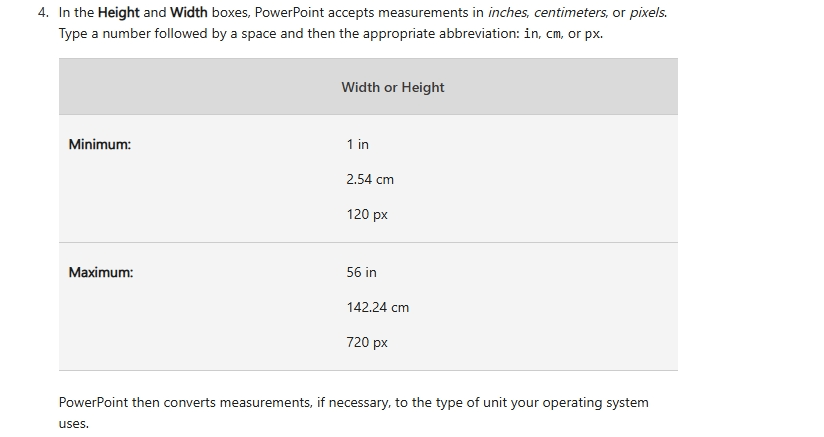Click the 'Width or Height' table header
The height and width of the screenshot is (437, 824).
click(x=393, y=87)
